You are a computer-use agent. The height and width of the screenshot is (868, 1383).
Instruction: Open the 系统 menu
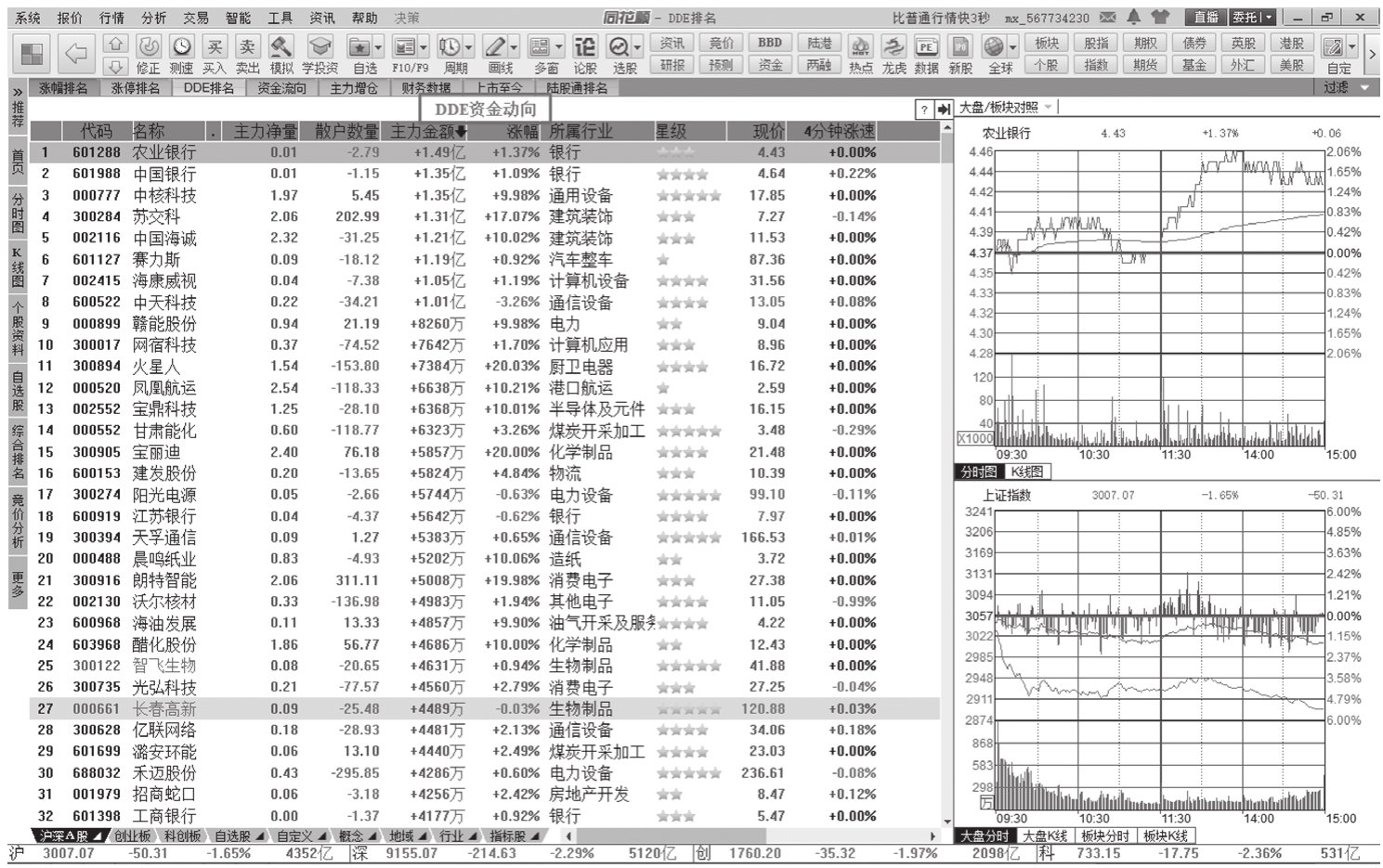coord(28,18)
